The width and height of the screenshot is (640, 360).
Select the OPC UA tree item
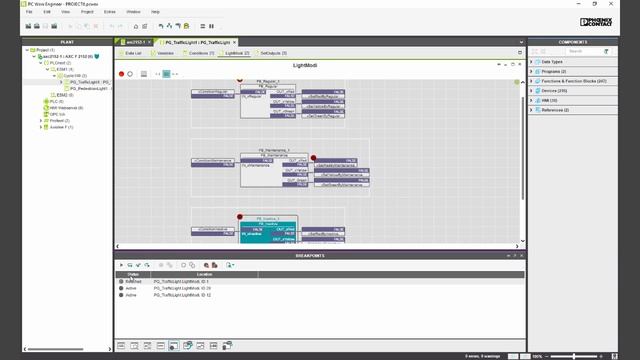click(x=54, y=114)
